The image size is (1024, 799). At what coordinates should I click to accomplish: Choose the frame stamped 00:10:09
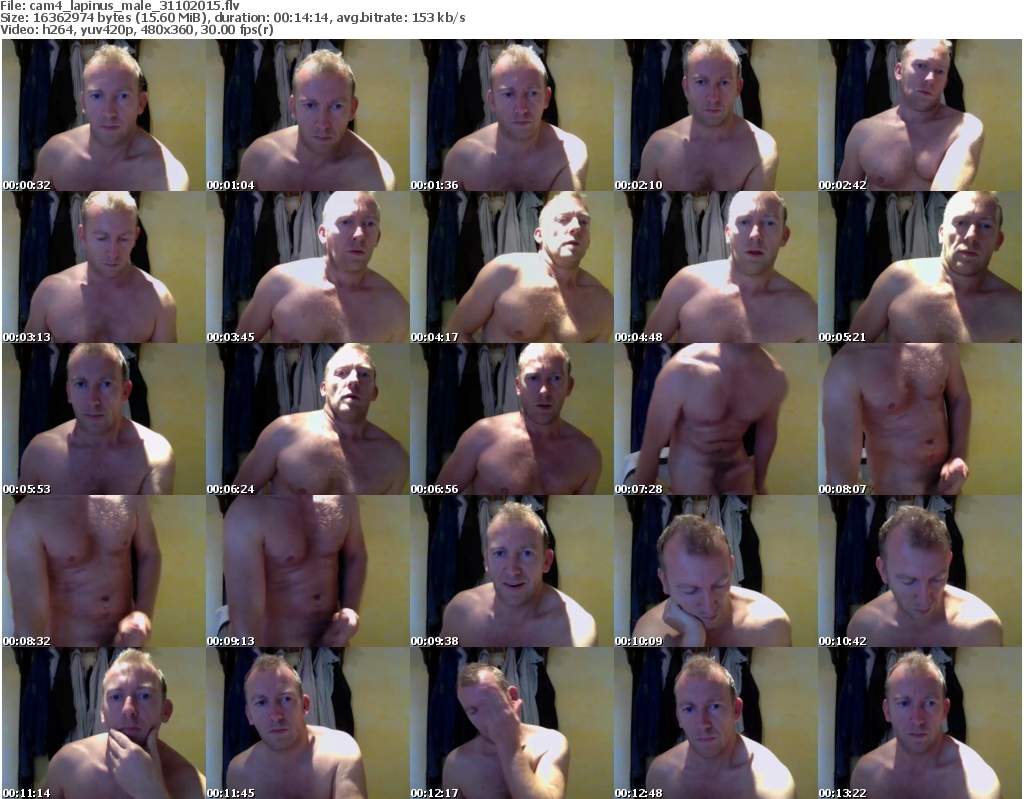coord(715,571)
